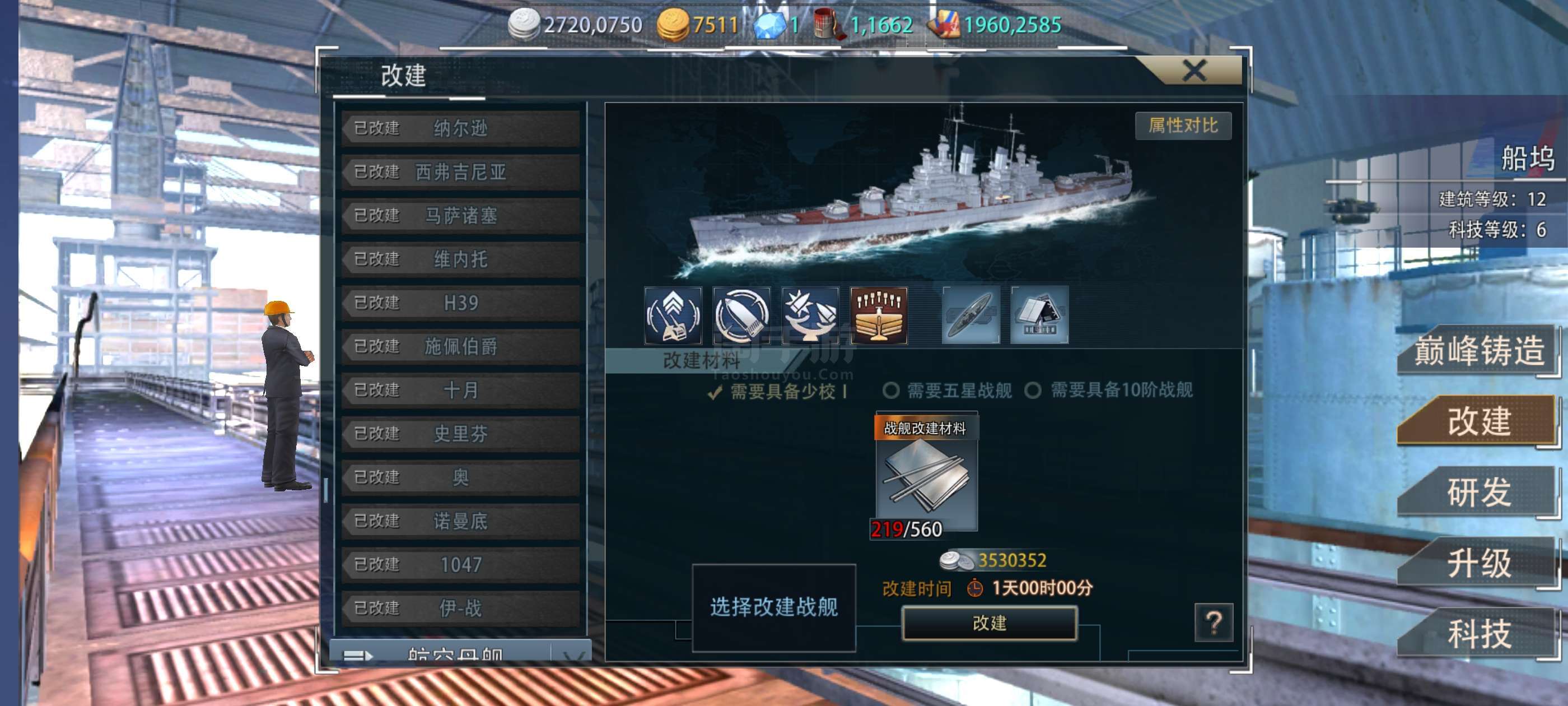Viewport: 1568px width, 706px height.
Task: Click the rank chevron skill icon
Action: coord(673,315)
